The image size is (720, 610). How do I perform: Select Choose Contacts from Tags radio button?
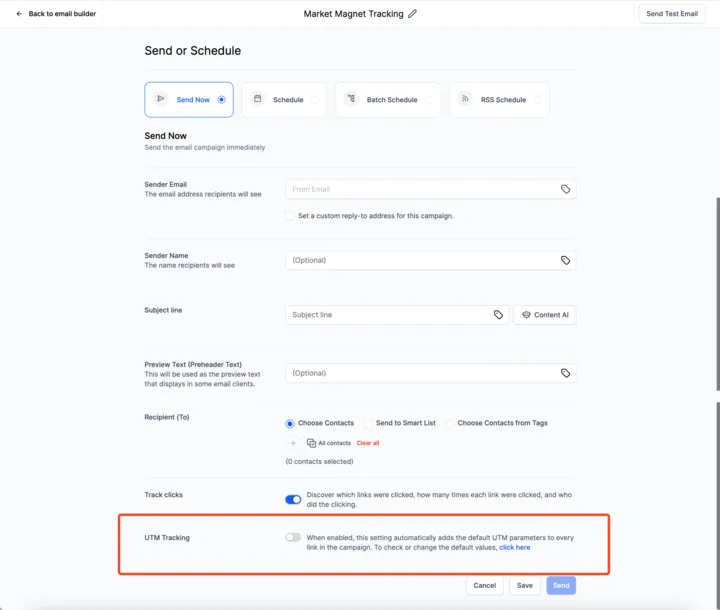(x=449, y=423)
